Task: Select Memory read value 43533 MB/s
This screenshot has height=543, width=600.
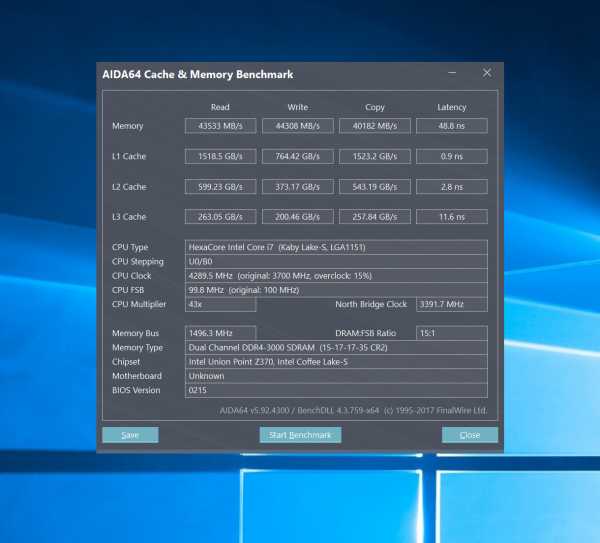Action: (x=220, y=126)
